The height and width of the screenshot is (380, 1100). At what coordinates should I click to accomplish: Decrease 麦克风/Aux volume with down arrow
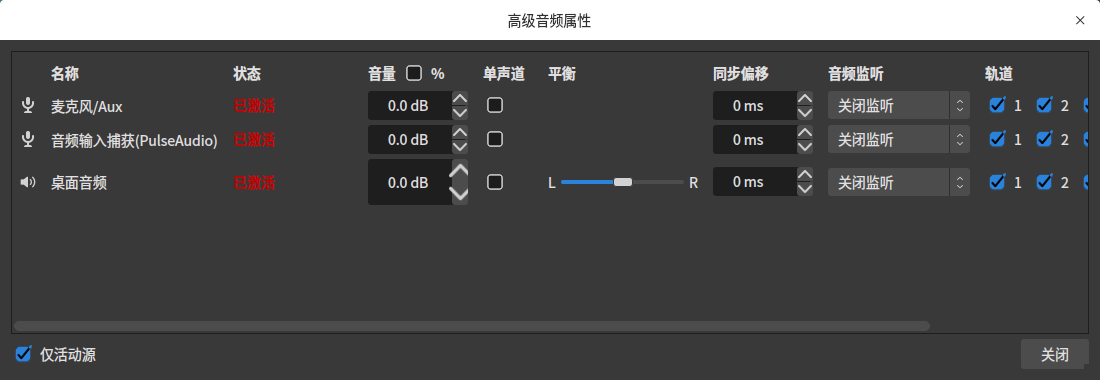coord(460,113)
